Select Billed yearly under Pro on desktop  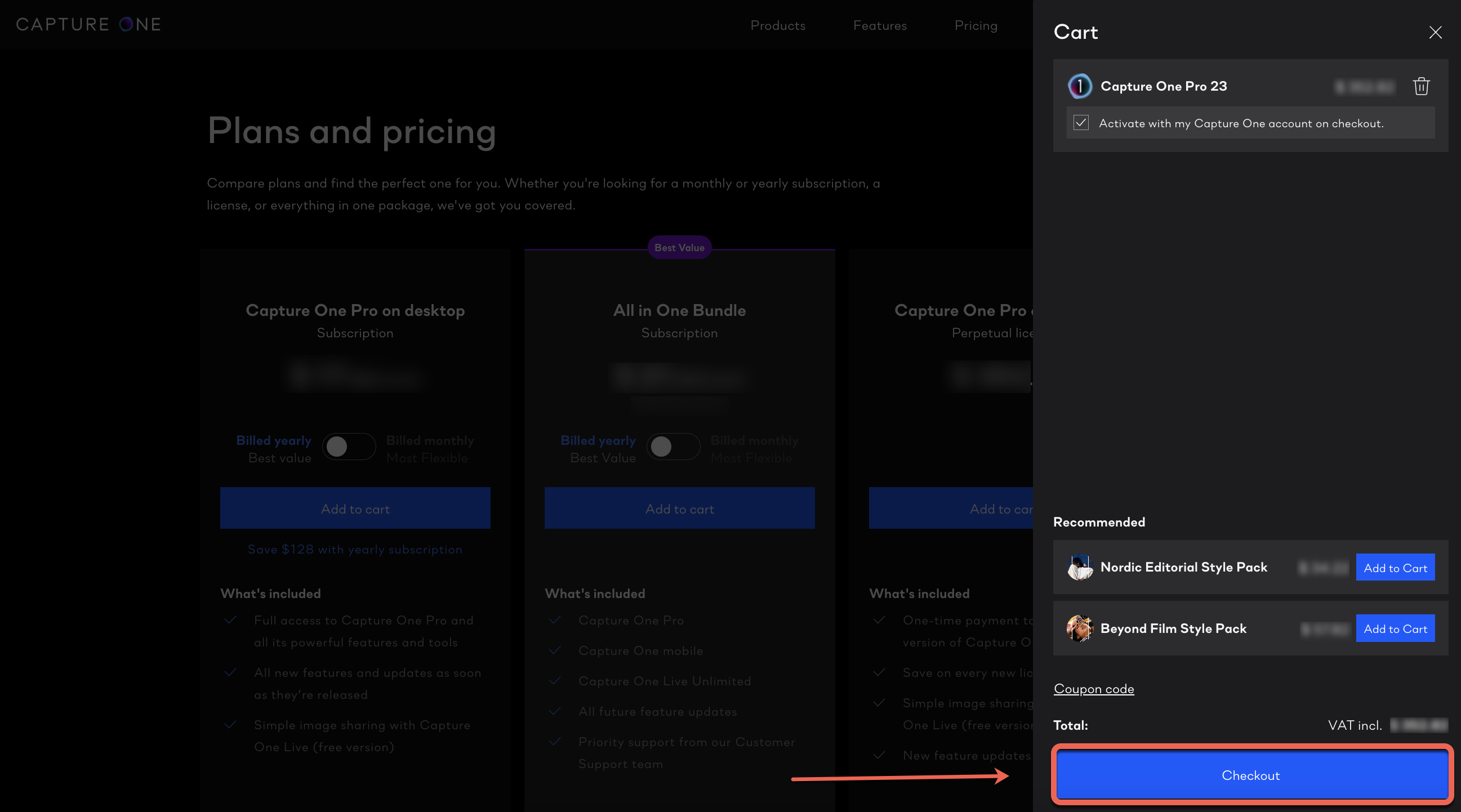point(273,440)
